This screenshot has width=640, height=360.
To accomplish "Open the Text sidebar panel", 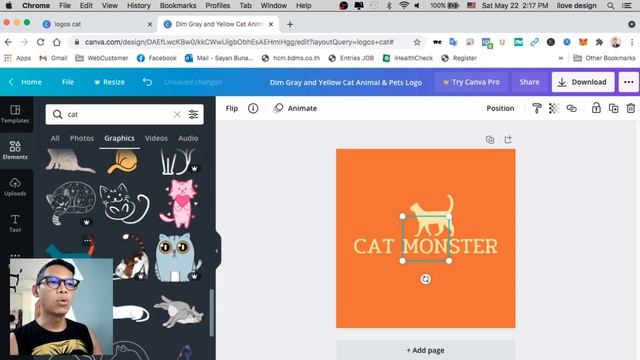I will click(15, 223).
